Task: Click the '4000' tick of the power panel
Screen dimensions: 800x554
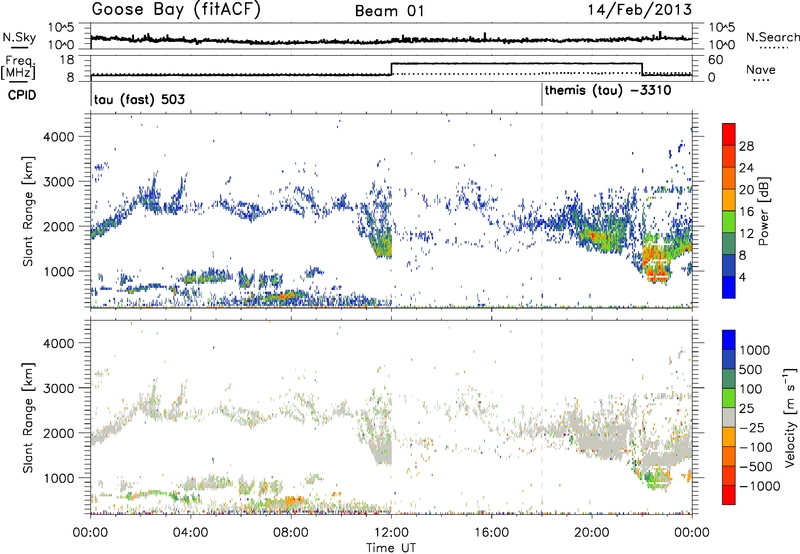Action: coord(60,137)
